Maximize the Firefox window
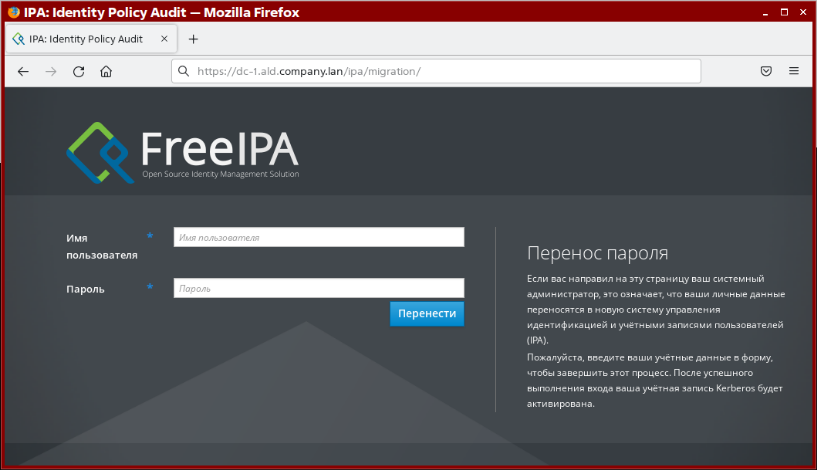The height and width of the screenshot is (471, 818). (x=784, y=12)
